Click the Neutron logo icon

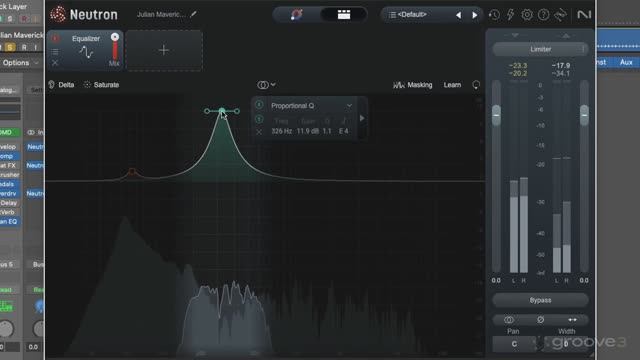[58, 15]
